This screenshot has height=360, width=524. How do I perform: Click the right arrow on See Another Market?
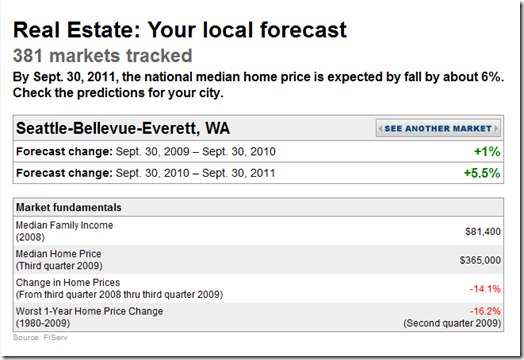(x=496, y=129)
